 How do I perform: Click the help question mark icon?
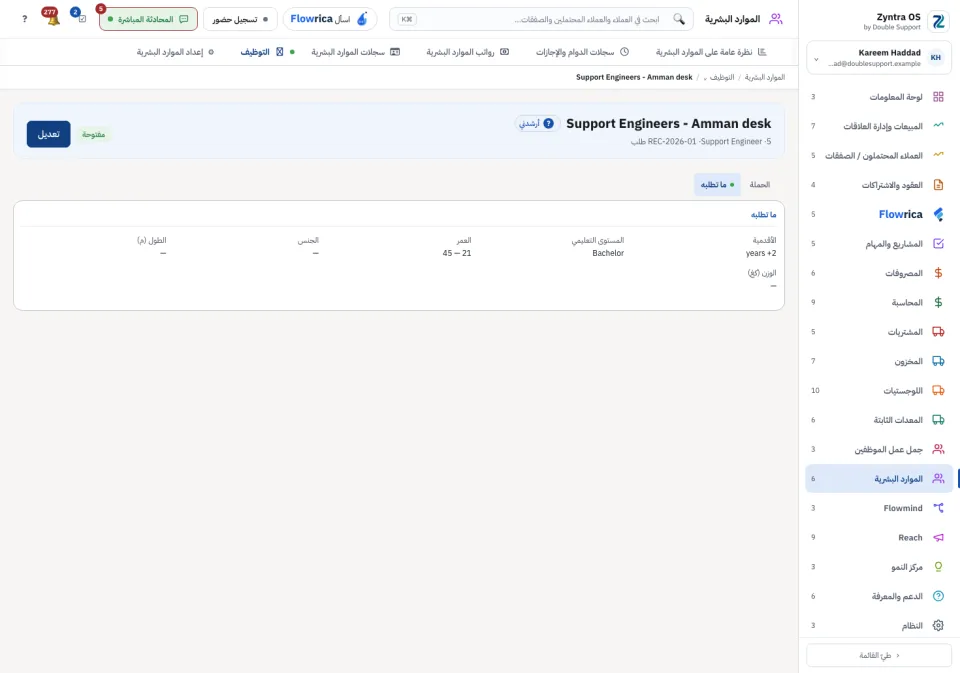point(24,19)
